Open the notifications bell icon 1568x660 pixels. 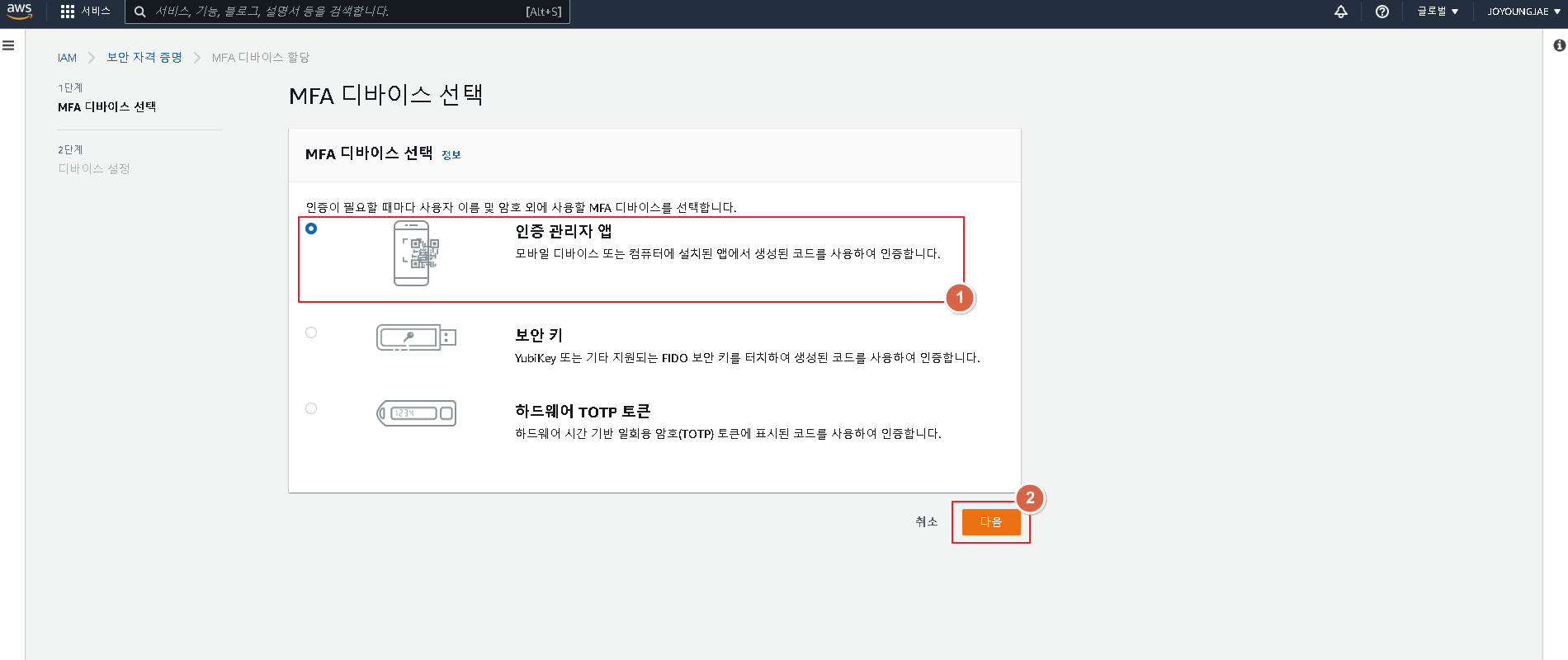point(1341,12)
